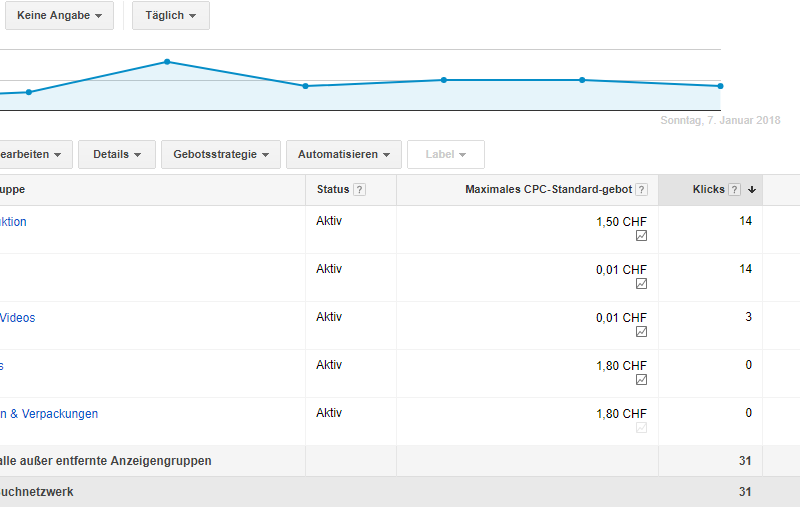Click the disabled Label button

click(x=445, y=154)
